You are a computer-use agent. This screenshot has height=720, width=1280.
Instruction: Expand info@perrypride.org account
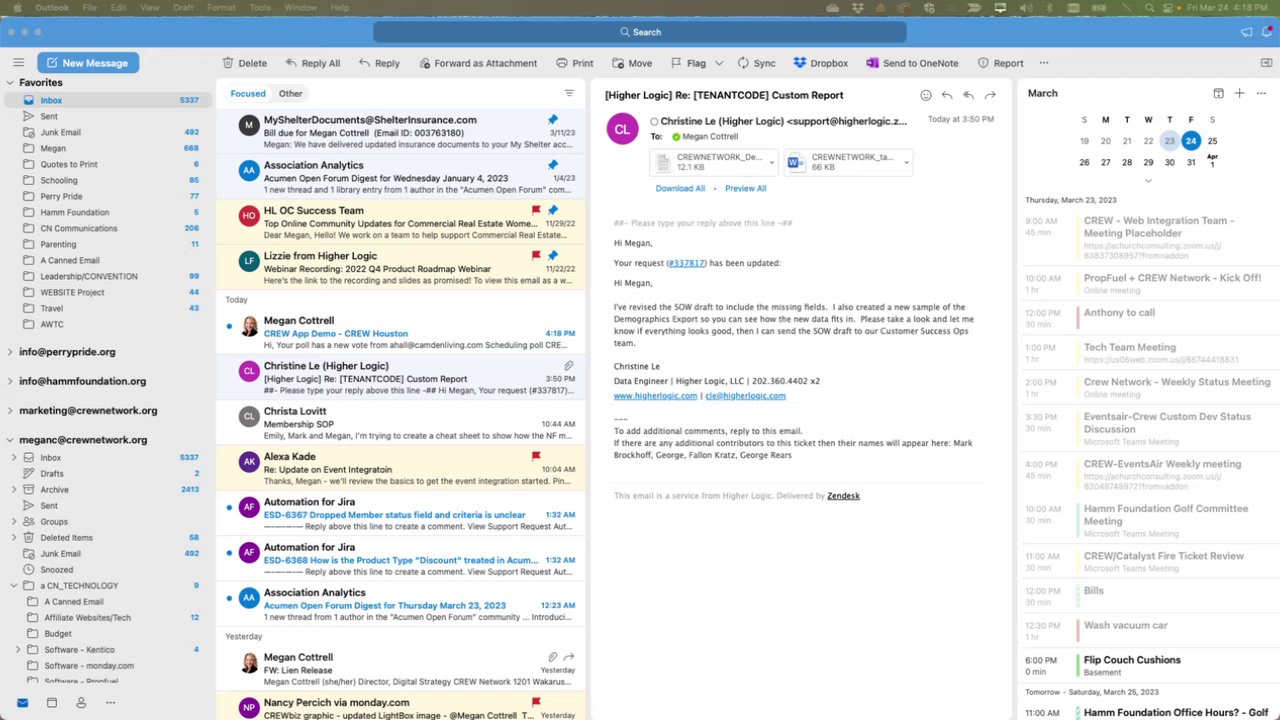[x=10, y=352]
